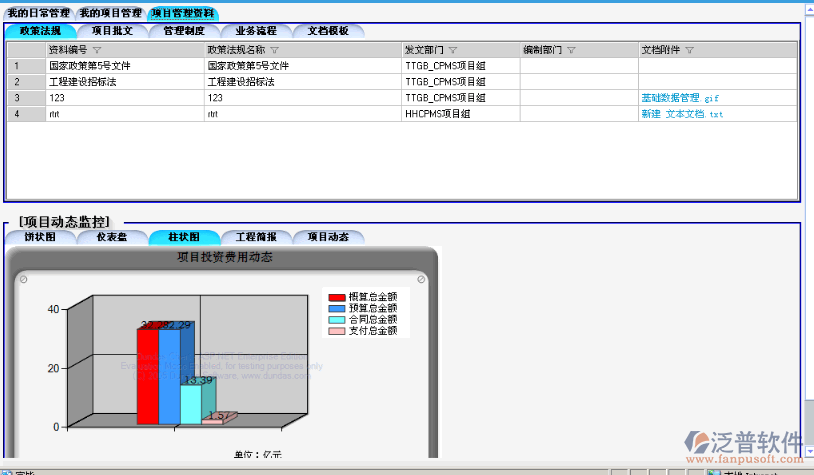The width and height of the screenshot is (814, 475).
Task: Click the 工程建设招标法 policy name cell
Action: (x=303, y=82)
